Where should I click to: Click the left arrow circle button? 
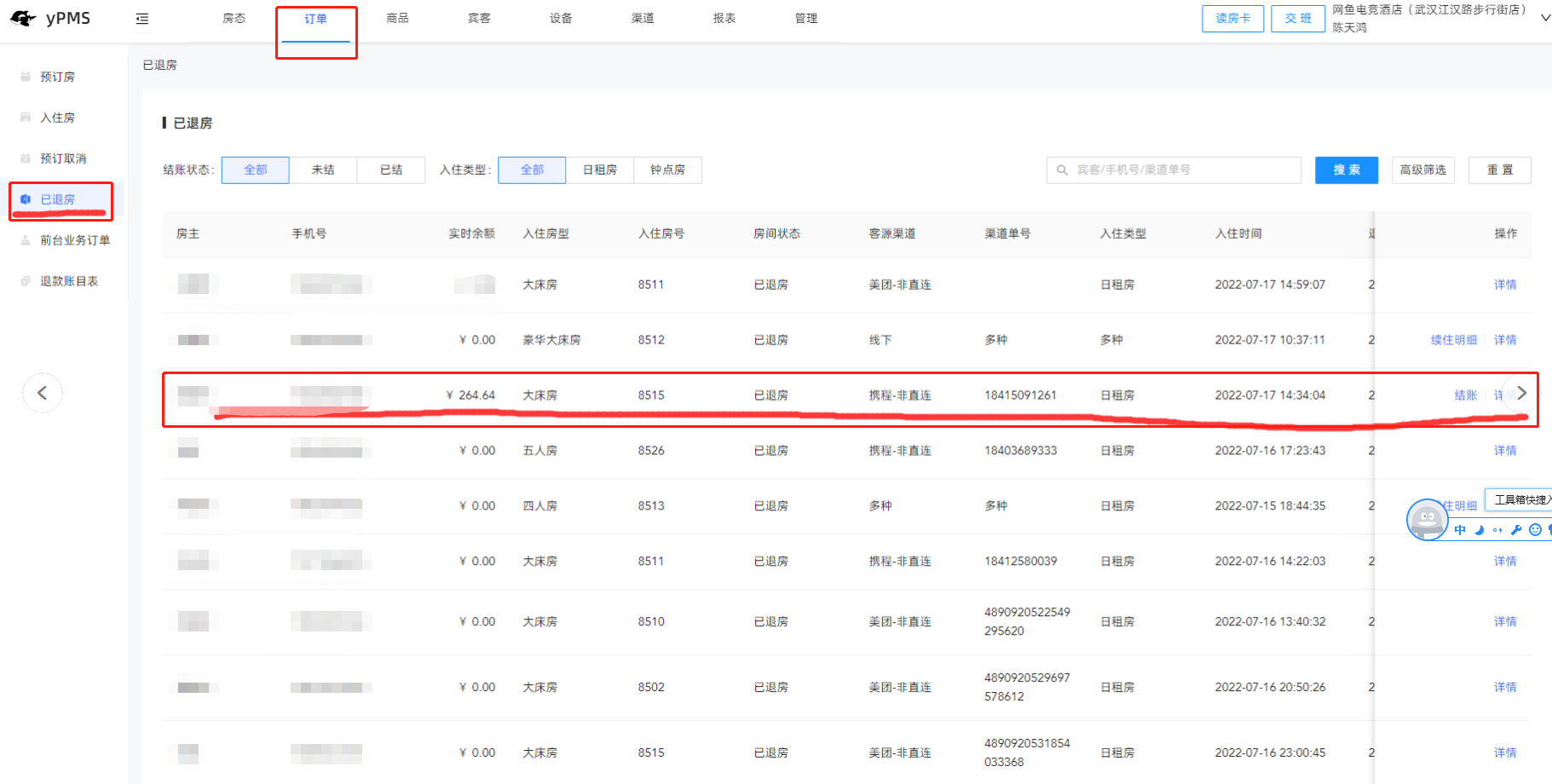[43, 393]
